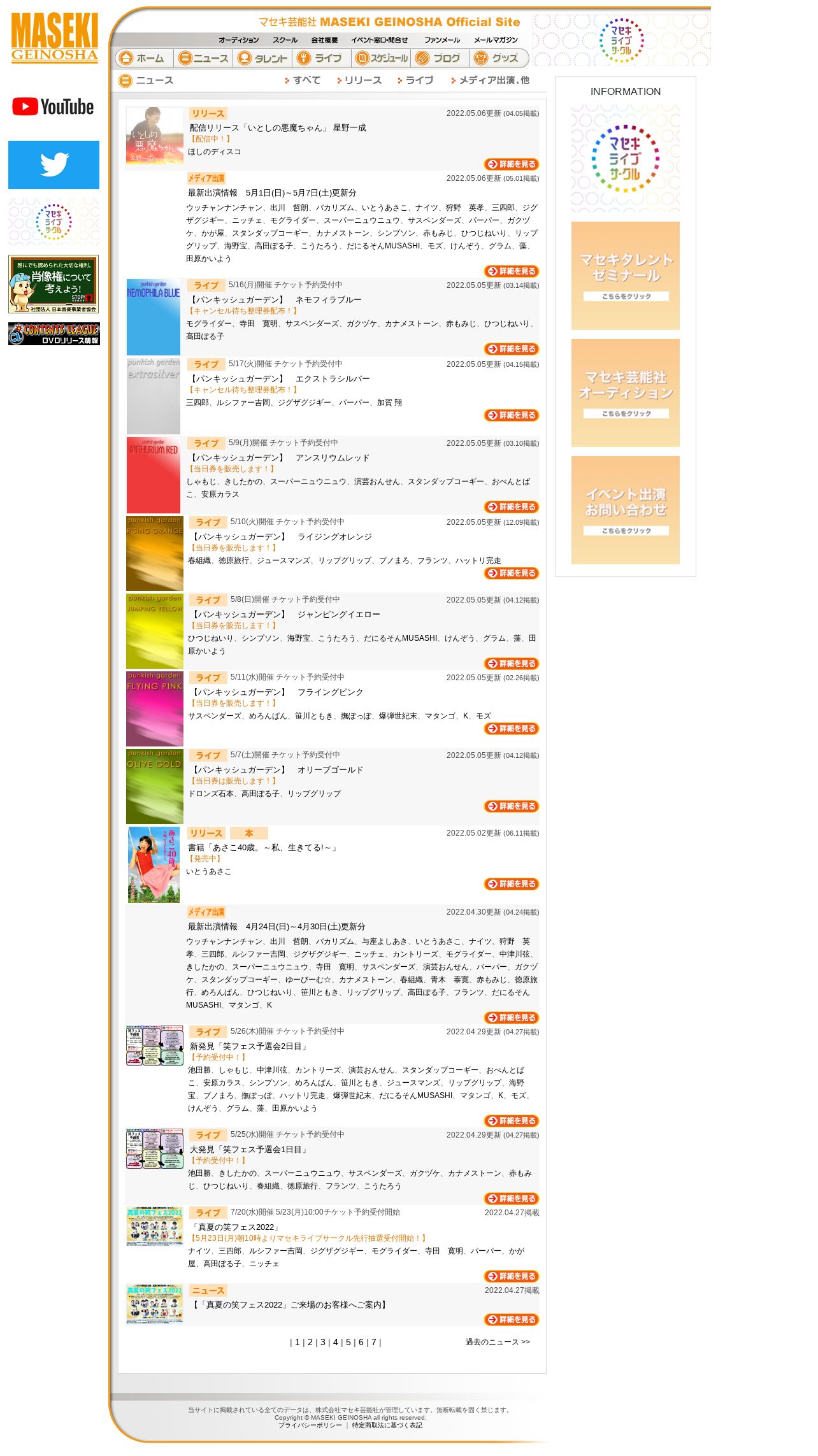Open the portrait rights (肖像権) banner
Viewport: 818px width, 1456px height.
pyautogui.click(x=54, y=284)
